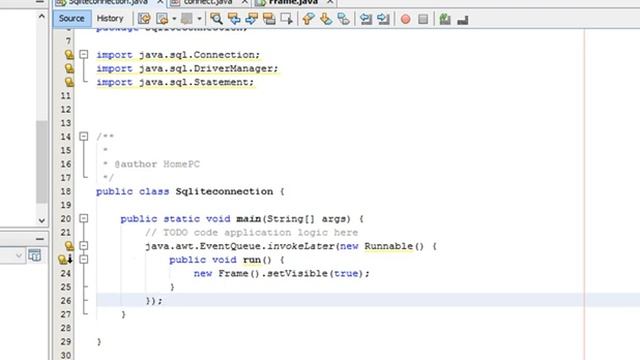Screen dimensions: 640x360
Task: Collapse the Javadoc comment fold at line 14
Action: pos(84,136)
